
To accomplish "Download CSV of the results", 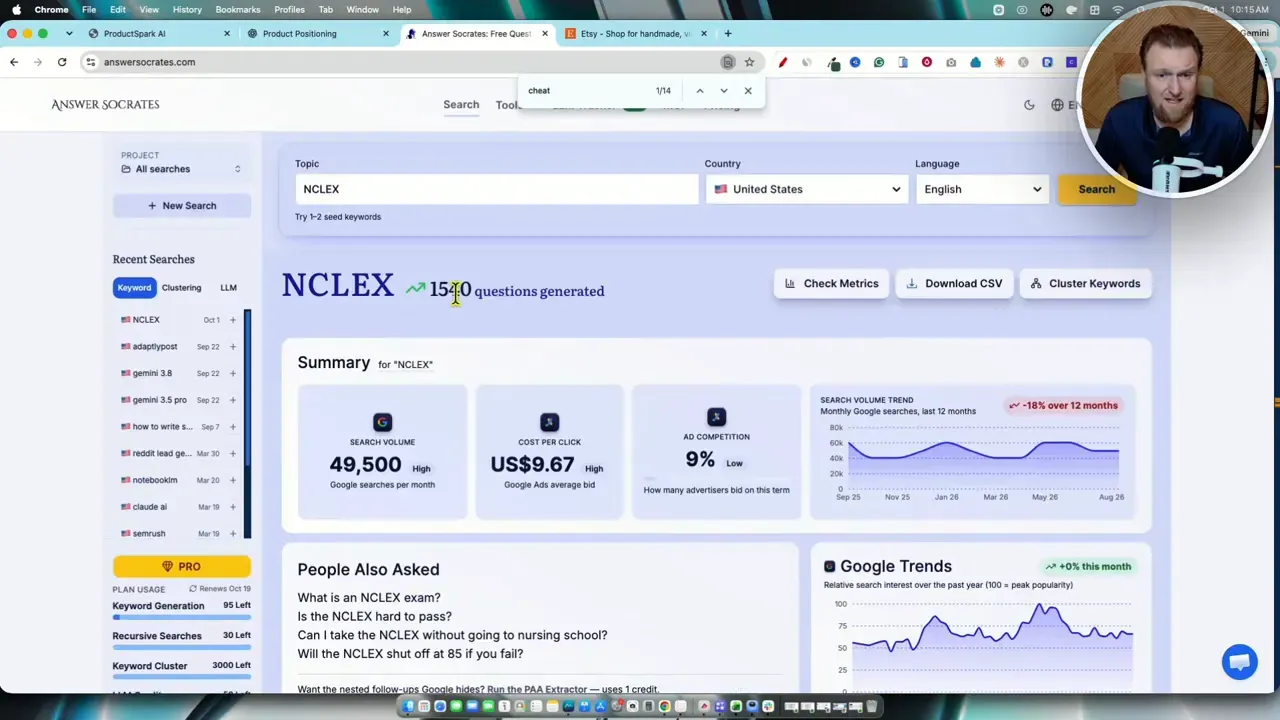I will [954, 284].
